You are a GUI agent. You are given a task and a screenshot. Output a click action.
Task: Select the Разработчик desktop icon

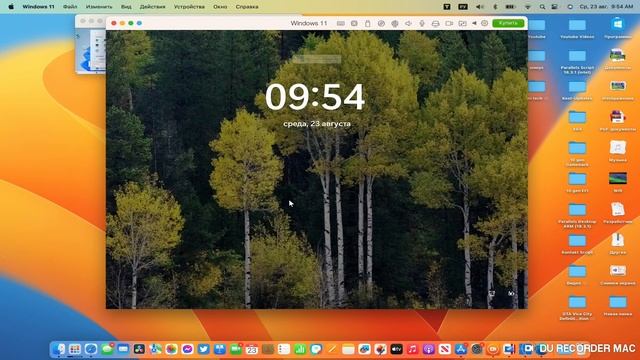(618, 213)
